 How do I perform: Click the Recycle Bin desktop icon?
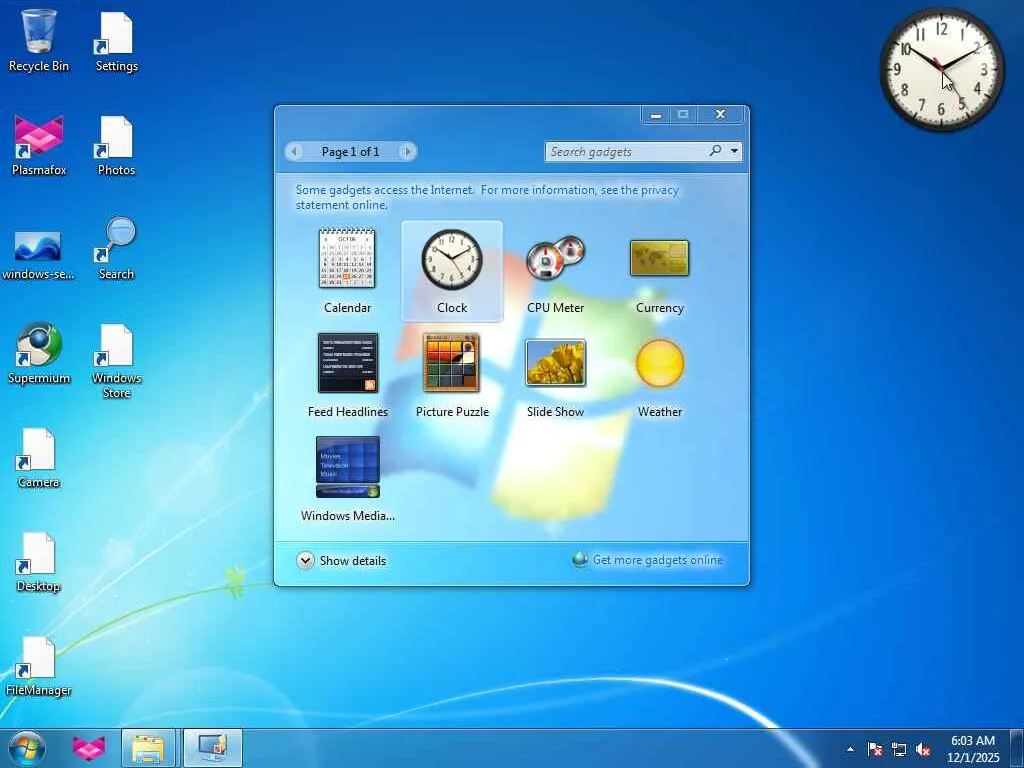coord(39,40)
